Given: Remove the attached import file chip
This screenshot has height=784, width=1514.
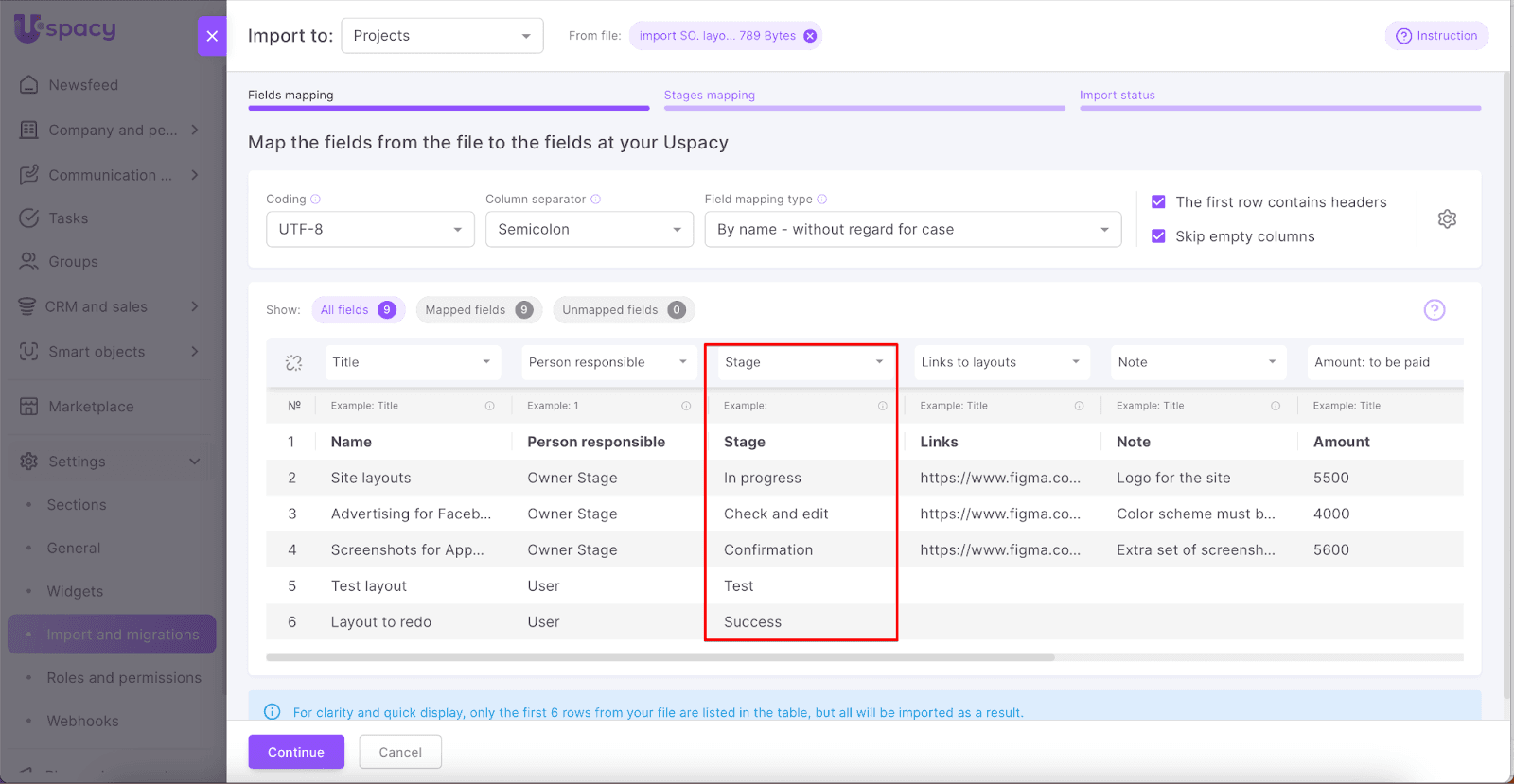Looking at the screenshot, I should [810, 36].
